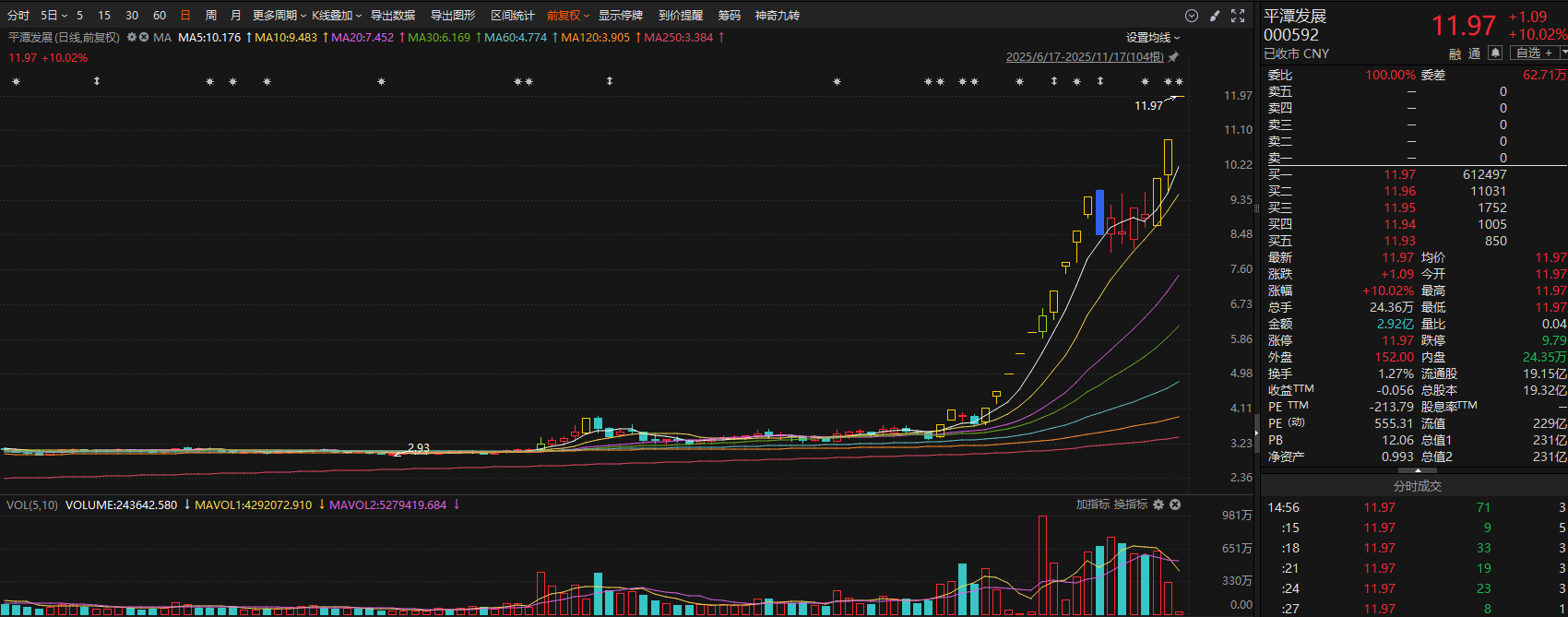The width and height of the screenshot is (1568, 617).
Task: Click the price alert bell icon
Action: point(1495,53)
